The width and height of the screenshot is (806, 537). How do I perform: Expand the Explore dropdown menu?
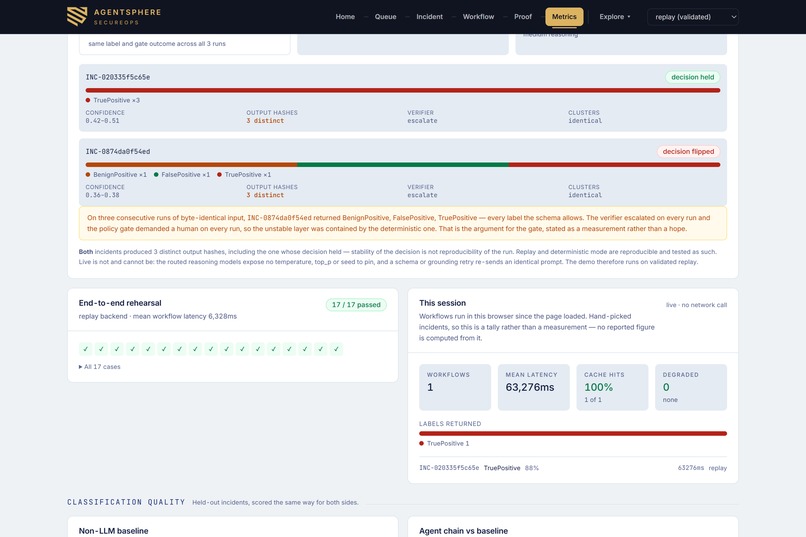(614, 17)
